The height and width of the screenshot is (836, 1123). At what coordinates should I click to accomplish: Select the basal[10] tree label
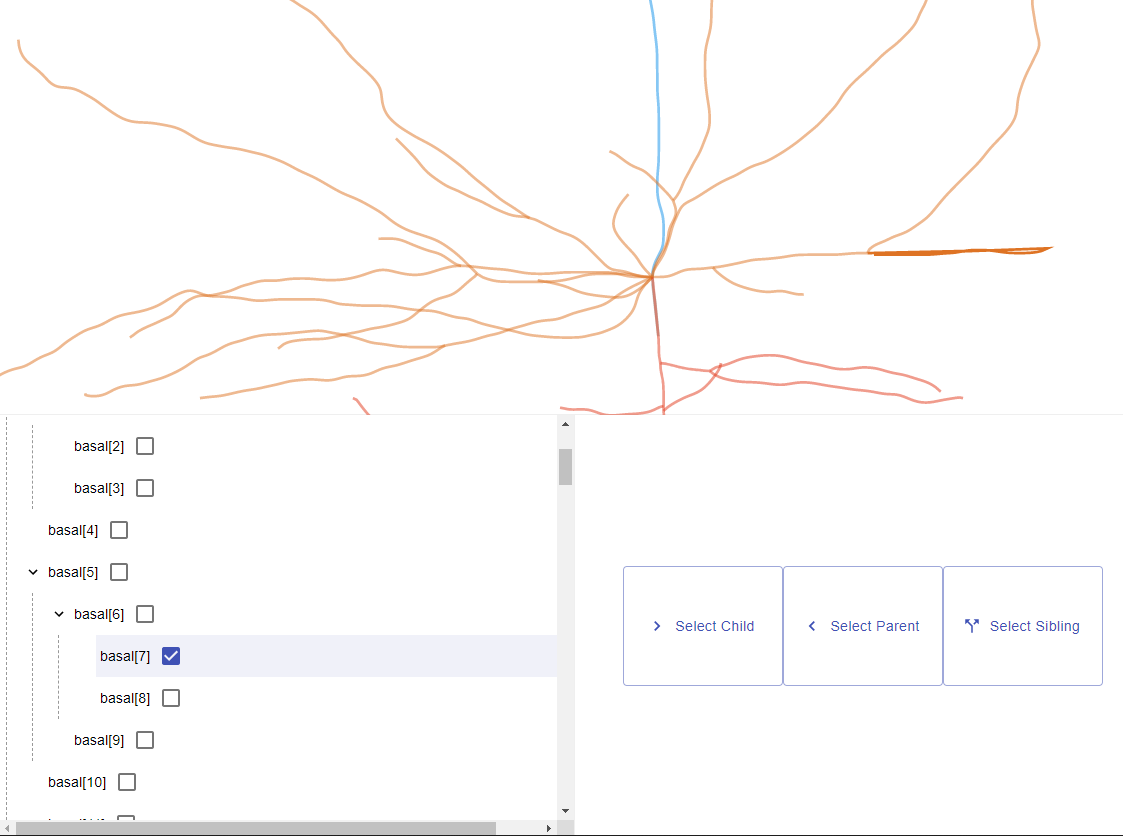click(x=77, y=782)
